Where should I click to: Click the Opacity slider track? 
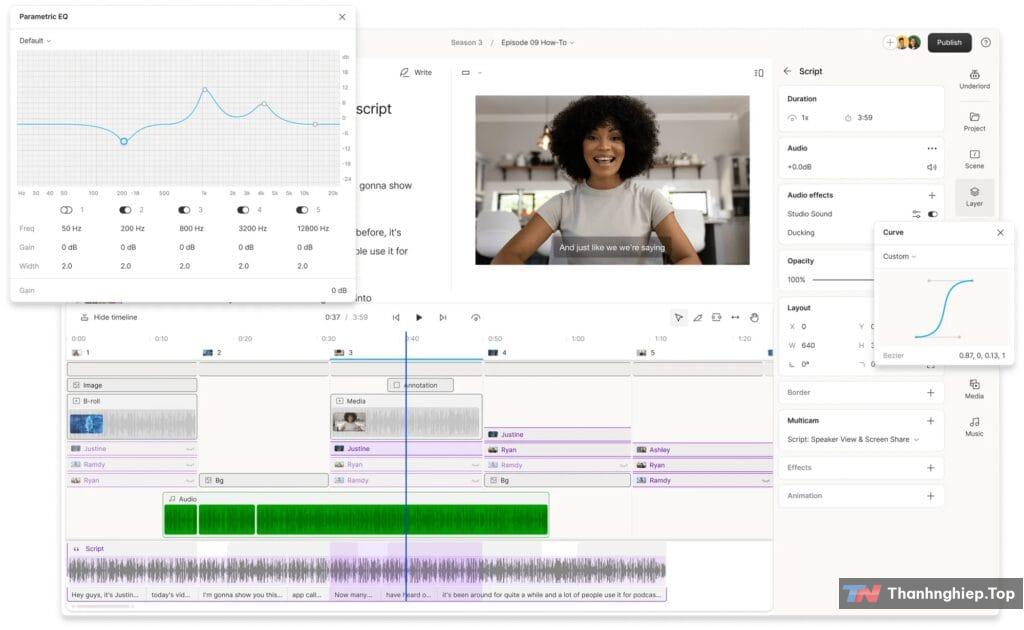click(842, 280)
